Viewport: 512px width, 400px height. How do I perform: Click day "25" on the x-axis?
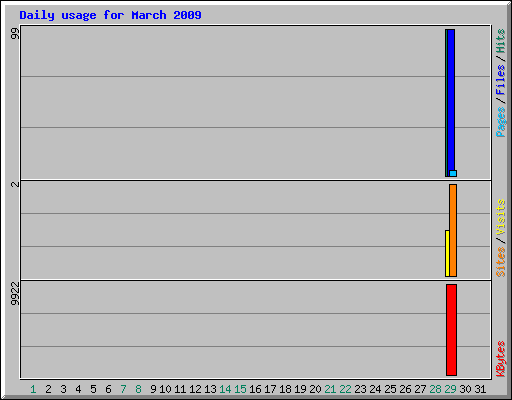click(x=390, y=389)
